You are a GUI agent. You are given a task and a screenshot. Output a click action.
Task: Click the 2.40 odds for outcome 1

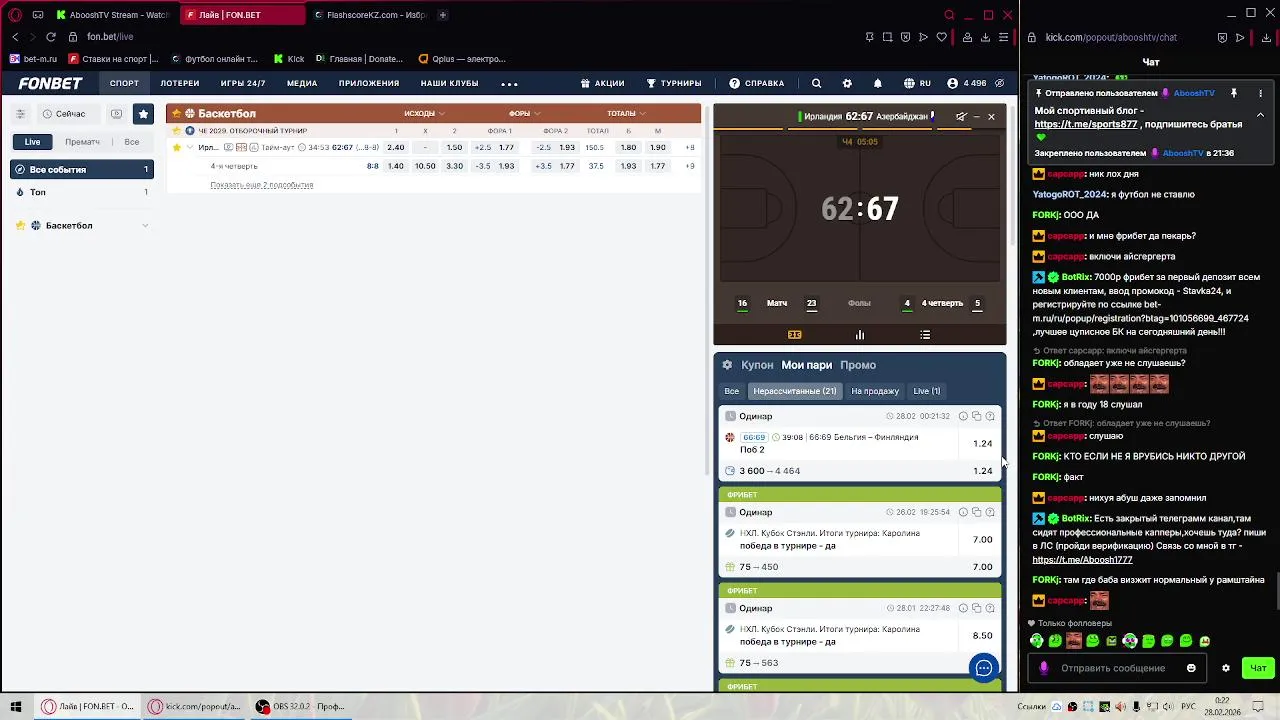(x=396, y=148)
